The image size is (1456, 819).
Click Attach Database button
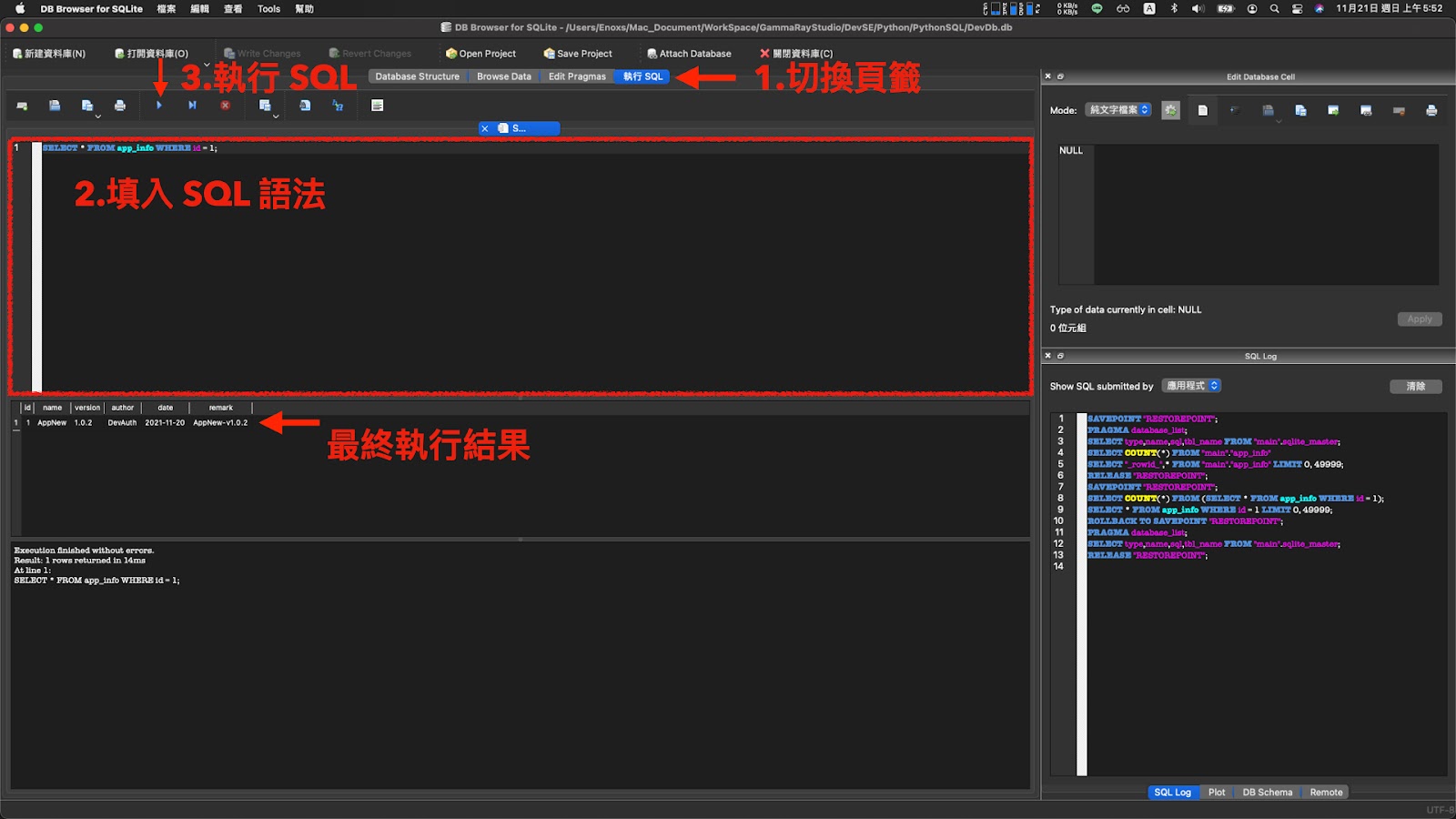click(689, 54)
